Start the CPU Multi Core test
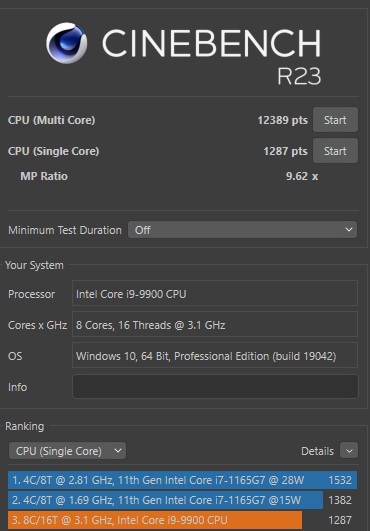Image resolution: width=370 pixels, height=531 pixels. 335,120
